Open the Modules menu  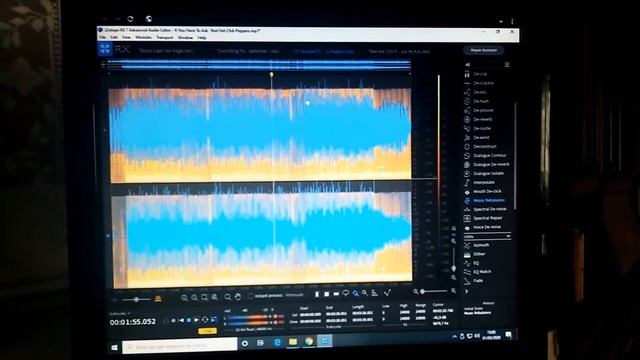143,38
